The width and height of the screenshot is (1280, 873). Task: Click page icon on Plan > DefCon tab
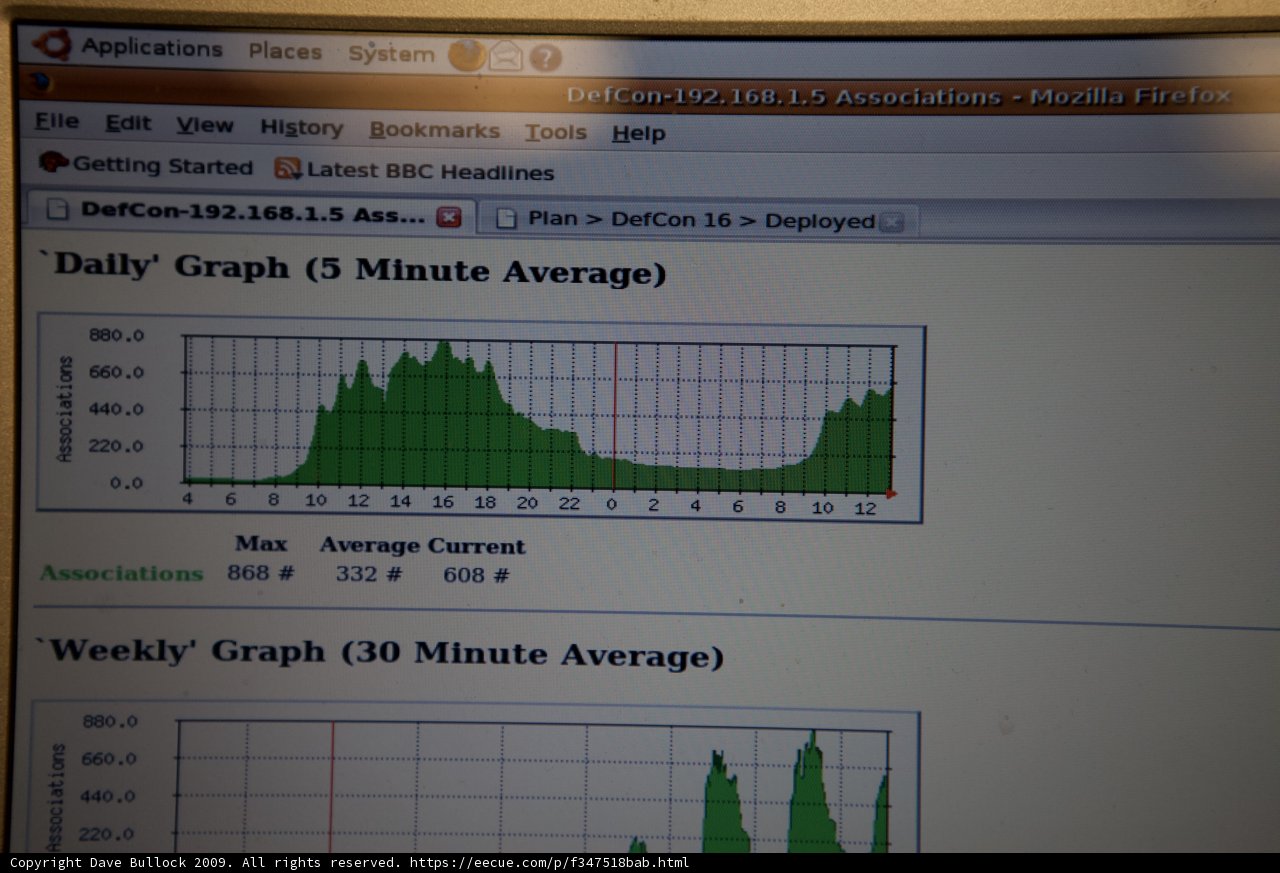[x=506, y=218]
